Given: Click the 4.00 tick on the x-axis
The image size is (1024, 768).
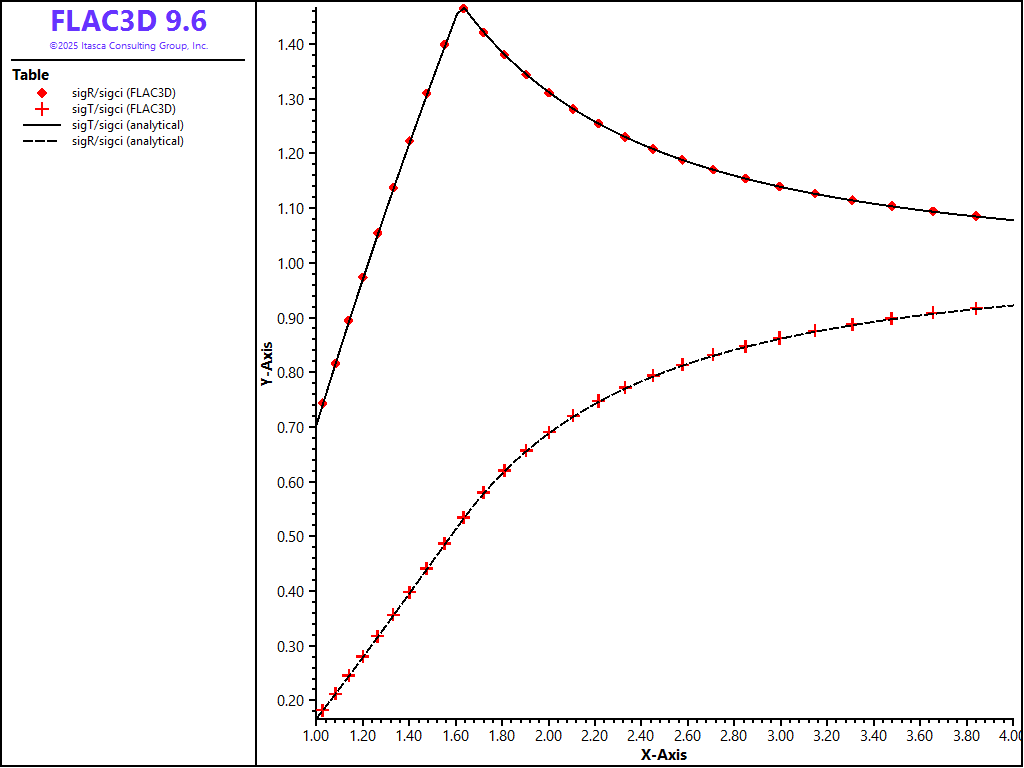Looking at the screenshot, I should tap(1010, 736).
